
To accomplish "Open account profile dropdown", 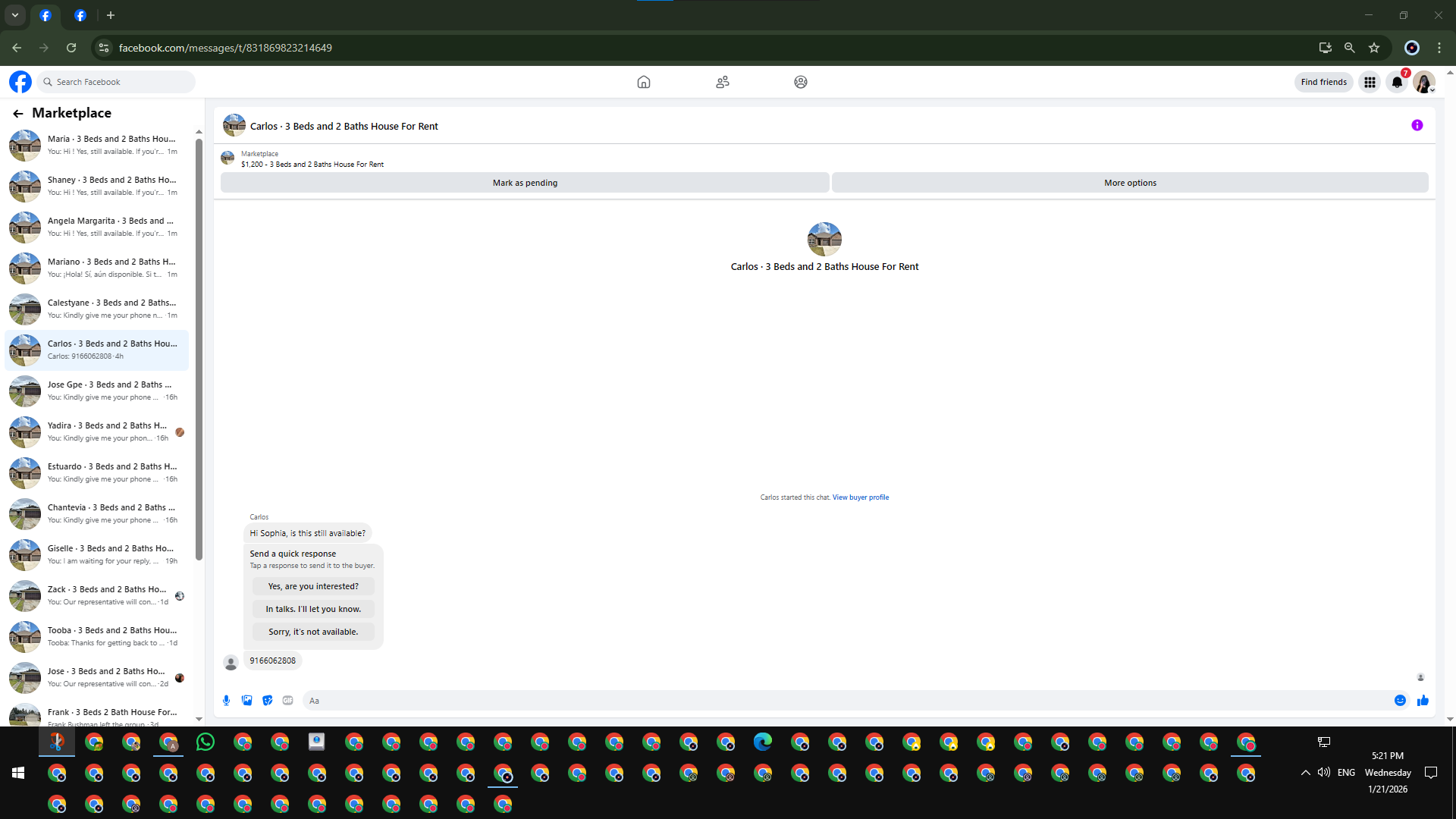I will tap(1423, 82).
